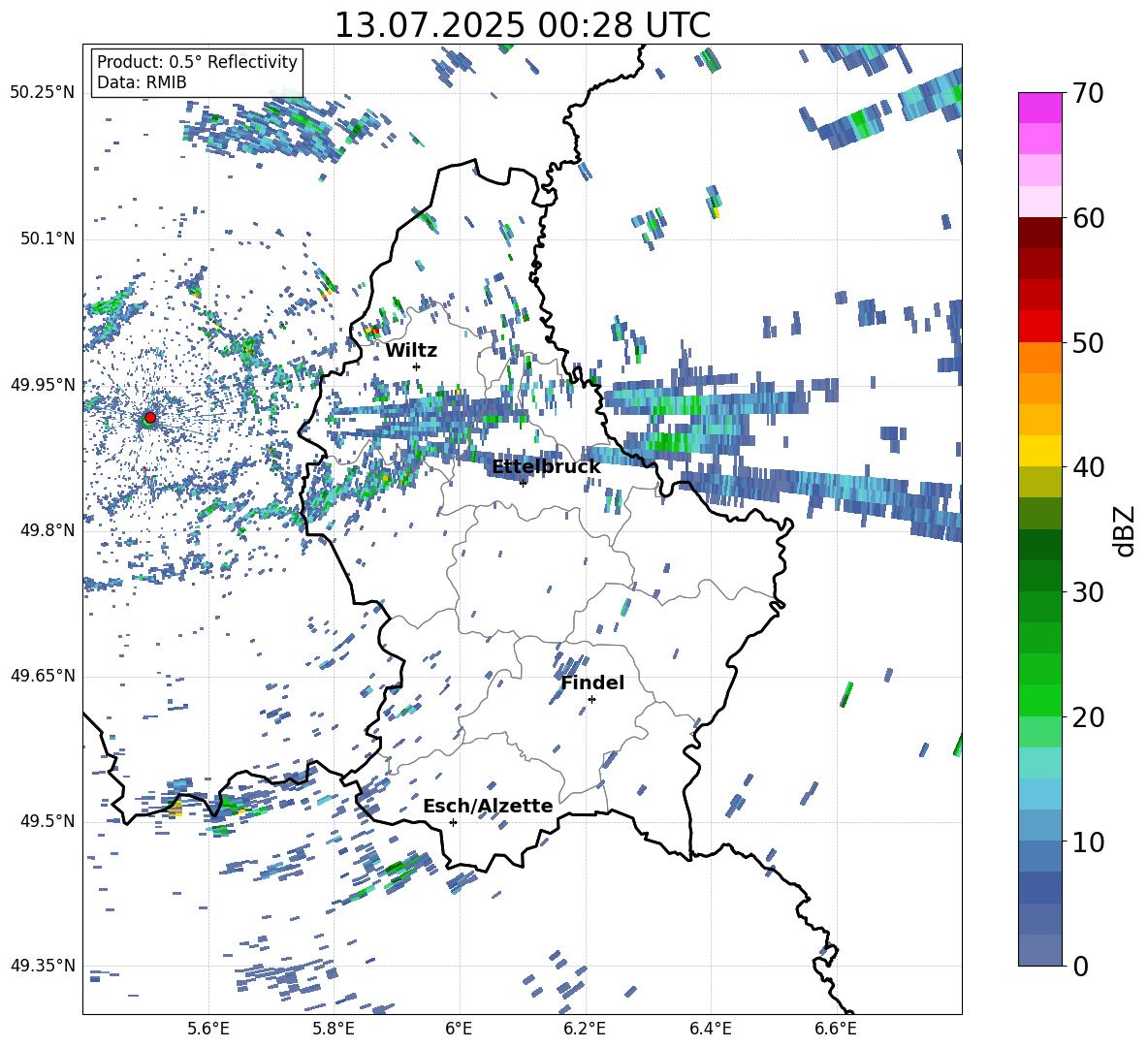Click the Findel location cross marker
The height and width of the screenshot is (1048, 1148).
tap(591, 700)
